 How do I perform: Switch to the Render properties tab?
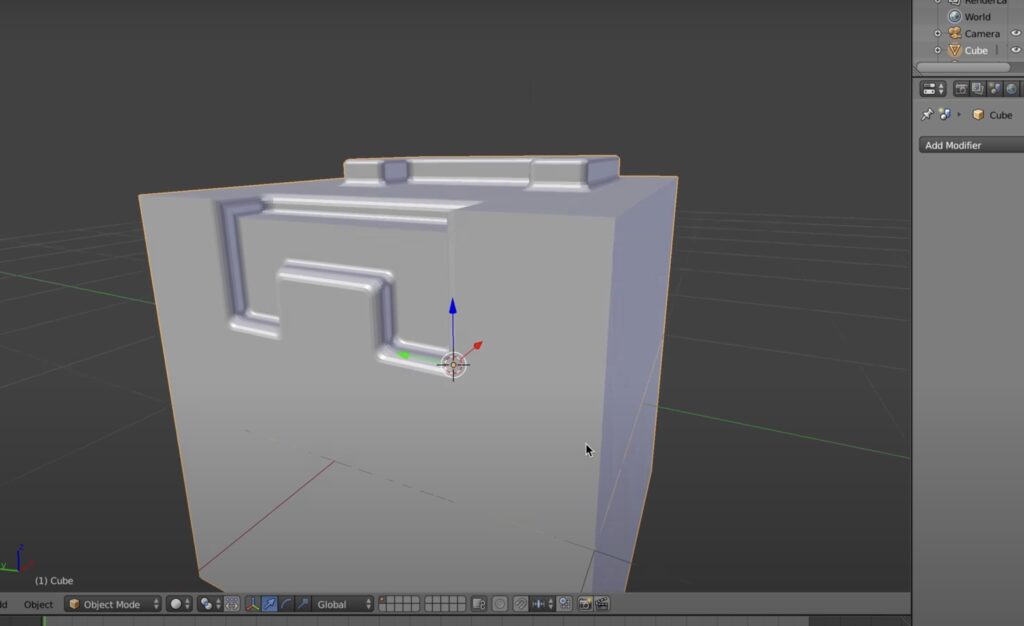[x=961, y=89]
